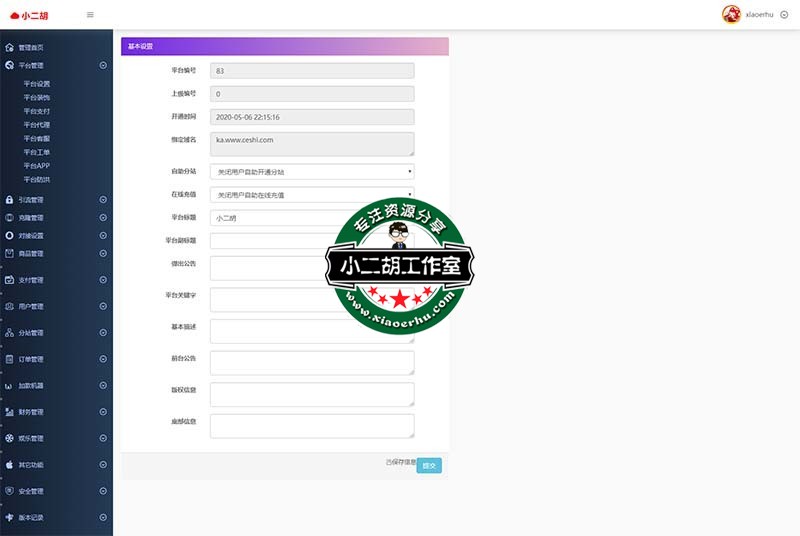Click the xiaoerhu user avatar
The width and height of the screenshot is (800, 536).
coord(731,14)
